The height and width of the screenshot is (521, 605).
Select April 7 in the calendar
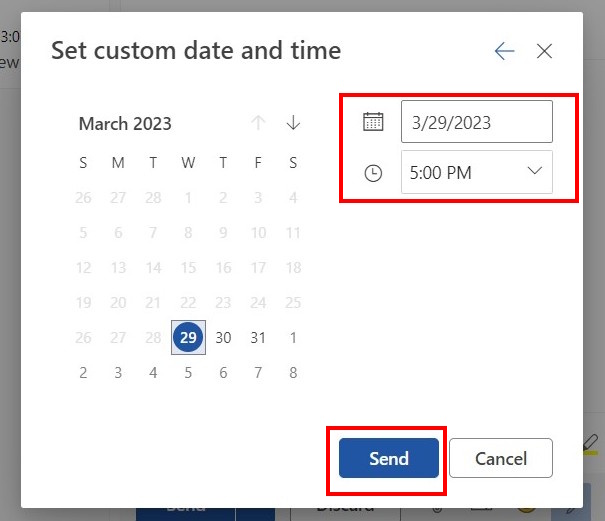pos(258,373)
